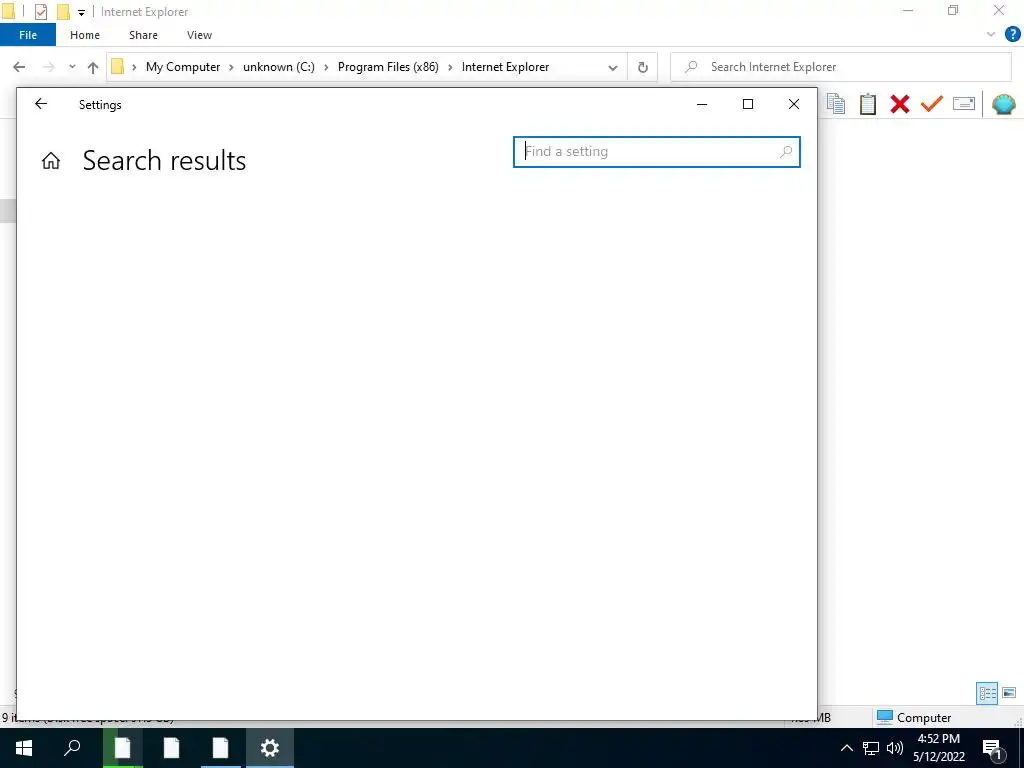Minimize the Settings window

point(702,104)
